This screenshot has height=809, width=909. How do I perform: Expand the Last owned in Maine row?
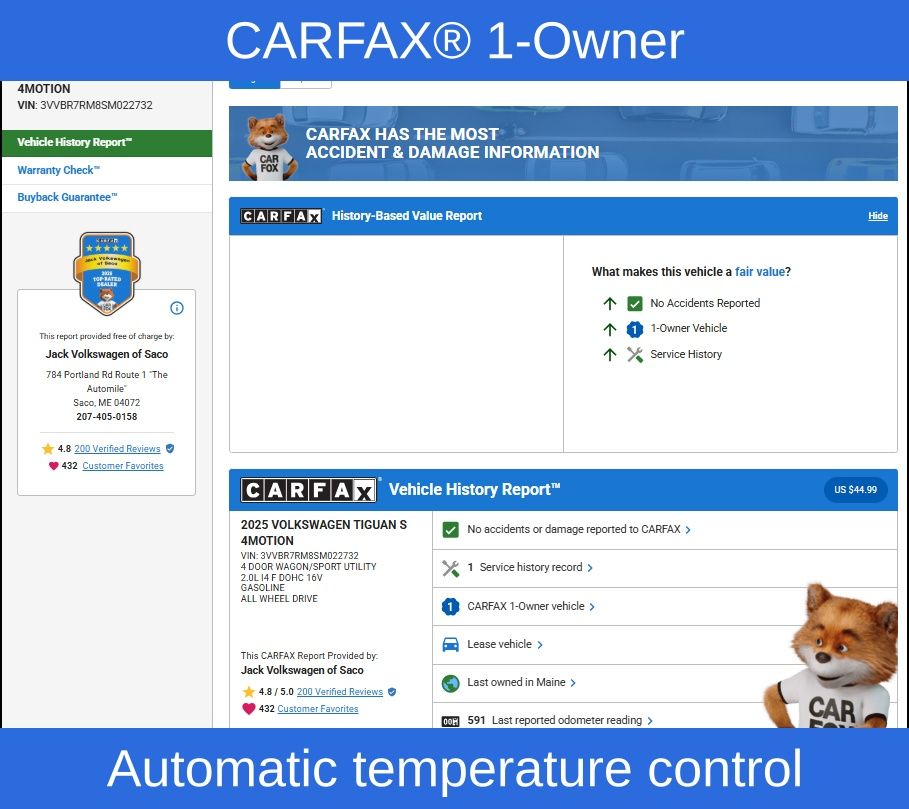521,683
